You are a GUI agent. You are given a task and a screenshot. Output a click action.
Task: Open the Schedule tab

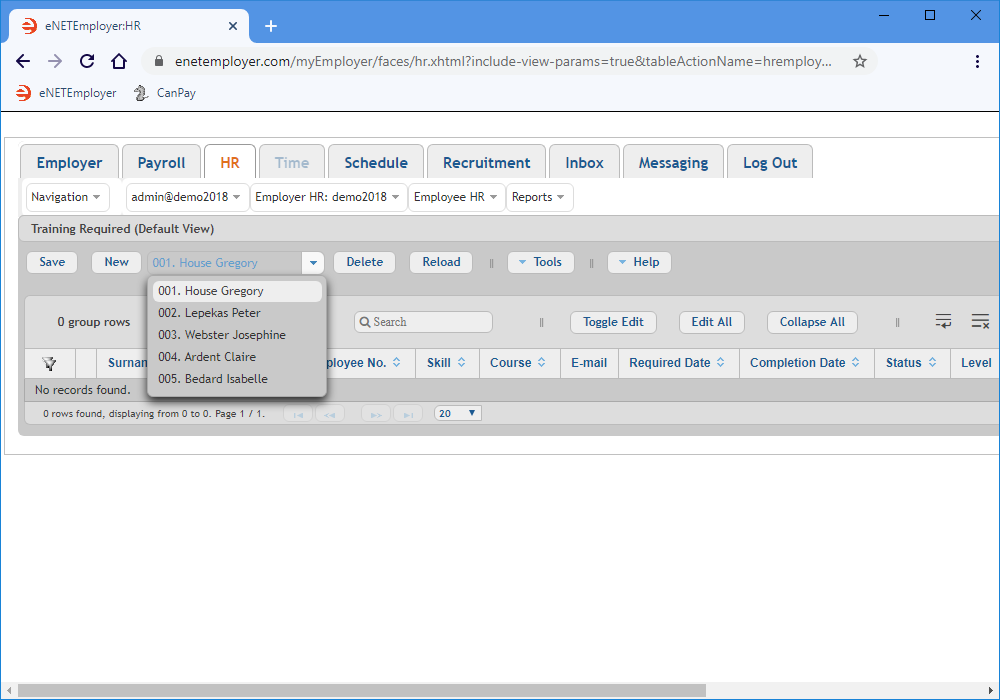(376, 163)
